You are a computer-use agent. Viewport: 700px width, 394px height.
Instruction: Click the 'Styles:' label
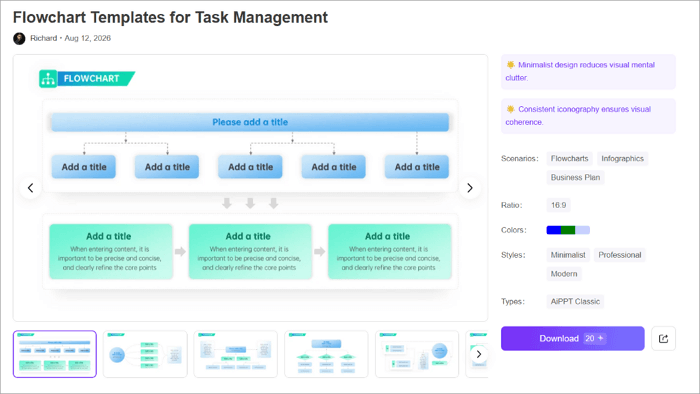pos(513,255)
